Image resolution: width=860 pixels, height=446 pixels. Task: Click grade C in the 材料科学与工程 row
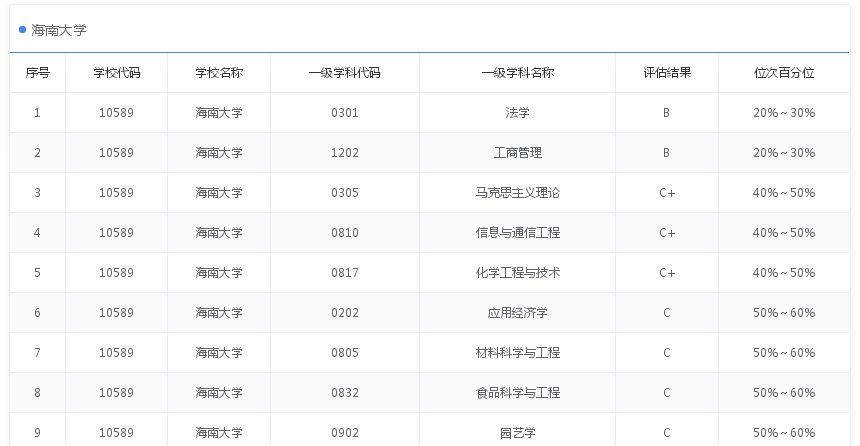click(x=666, y=353)
